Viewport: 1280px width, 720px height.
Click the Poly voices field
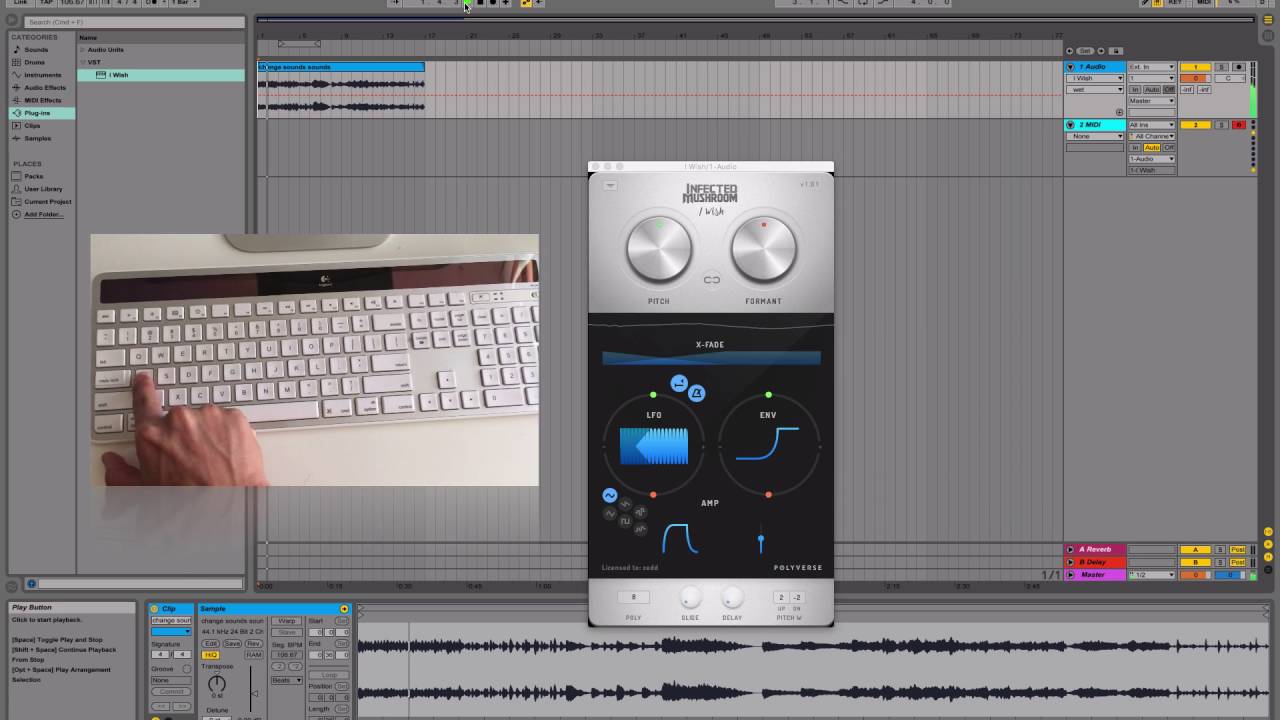(633, 597)
